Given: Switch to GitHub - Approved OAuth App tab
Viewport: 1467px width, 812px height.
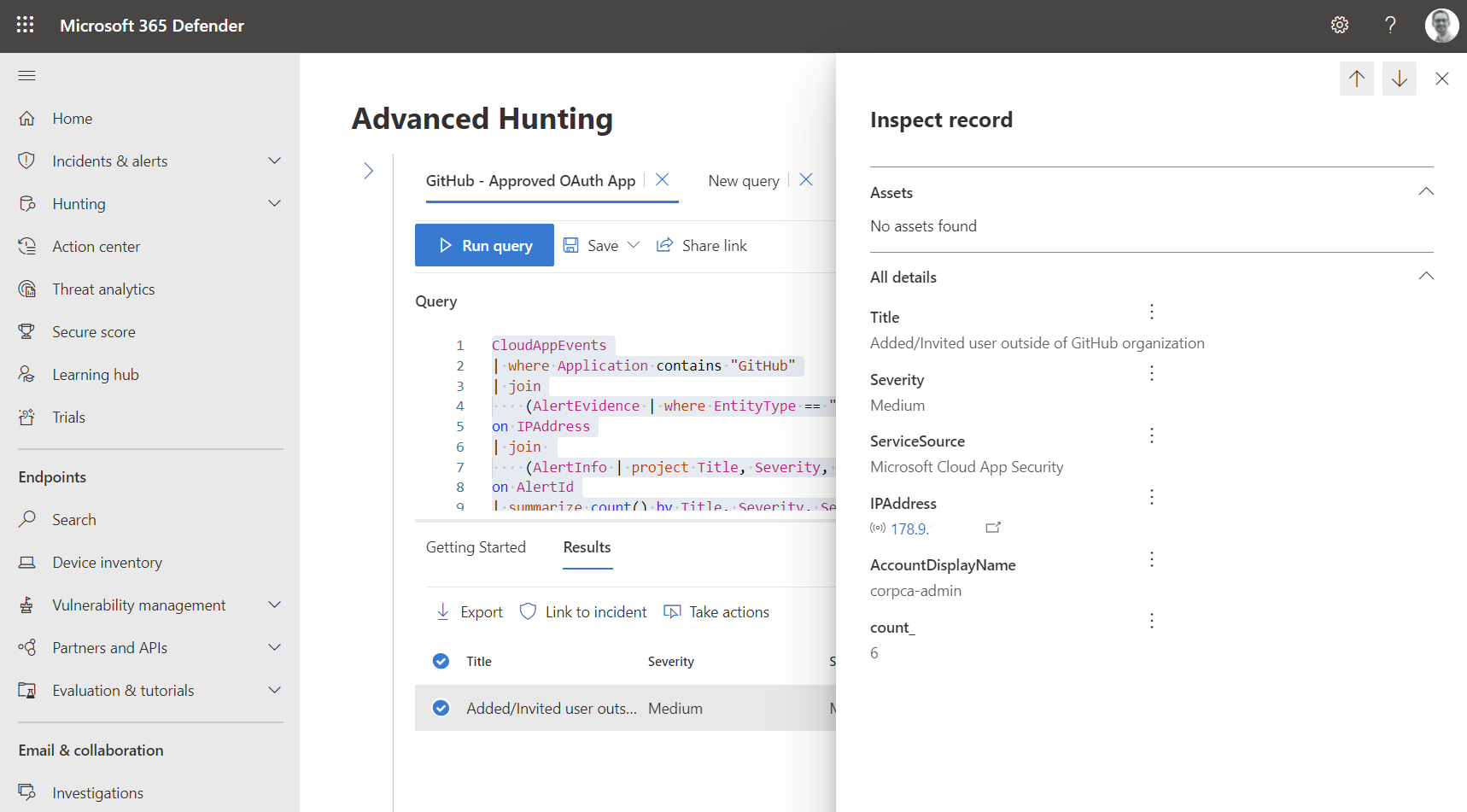Looking at the screenshot, I should [x=530, y=181].
